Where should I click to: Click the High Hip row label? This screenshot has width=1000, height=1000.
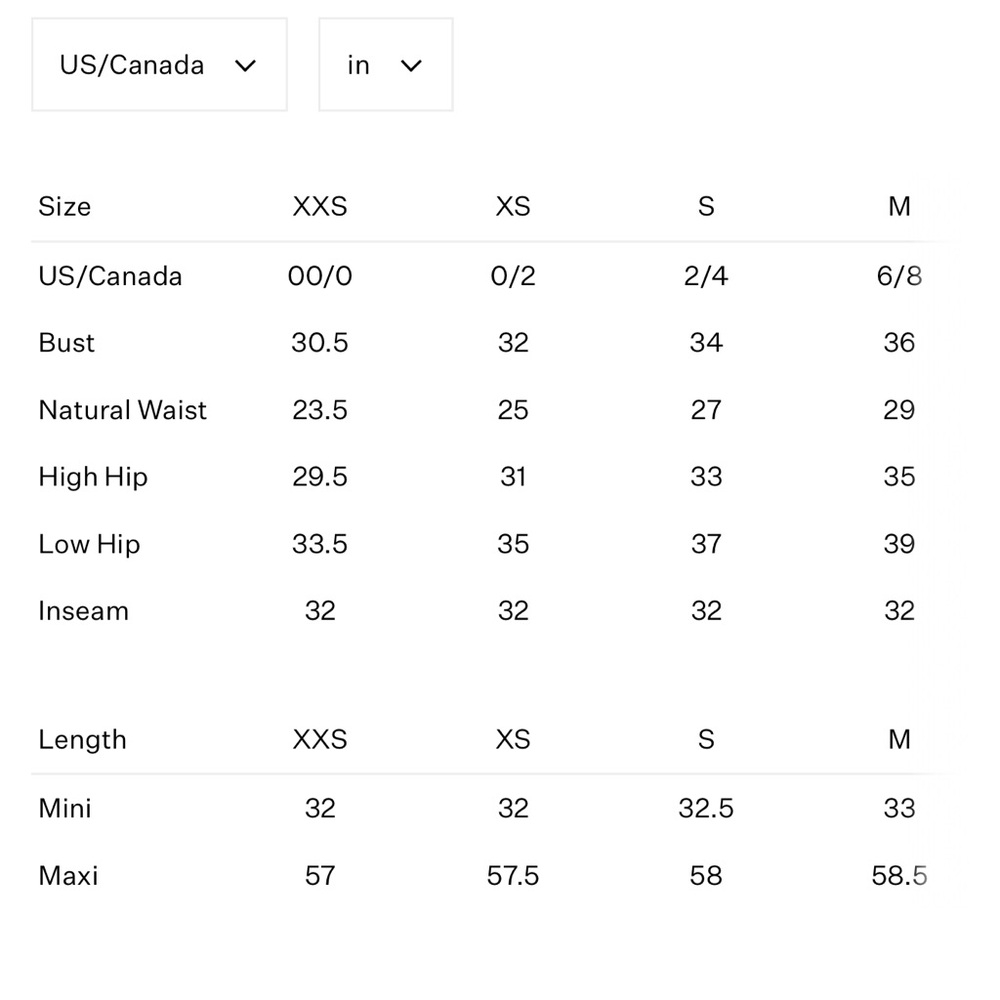point(93,478)
